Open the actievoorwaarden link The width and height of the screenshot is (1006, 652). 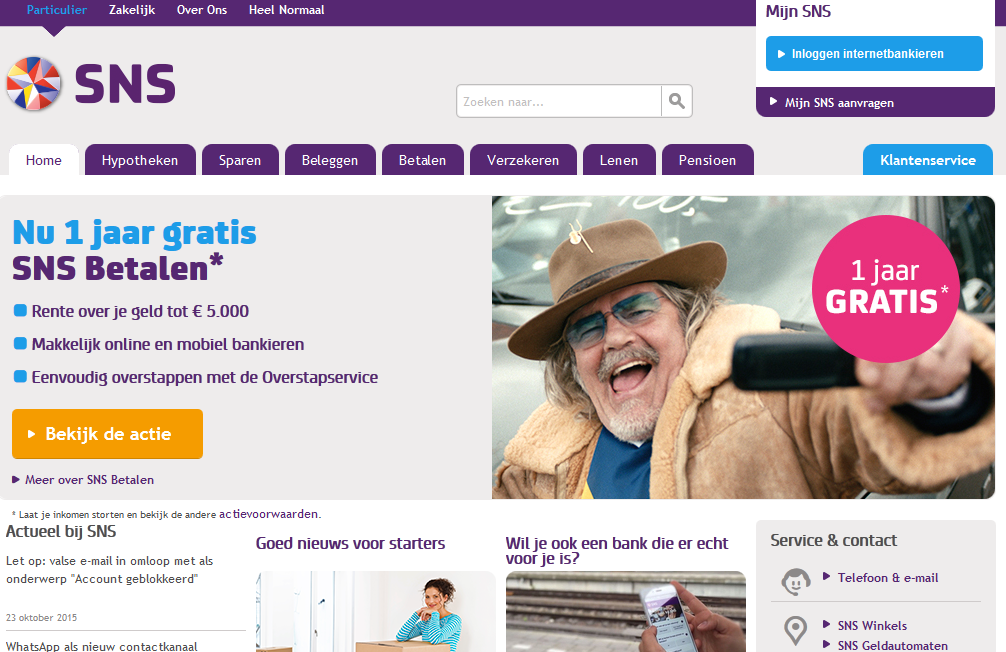click(269, 514)
